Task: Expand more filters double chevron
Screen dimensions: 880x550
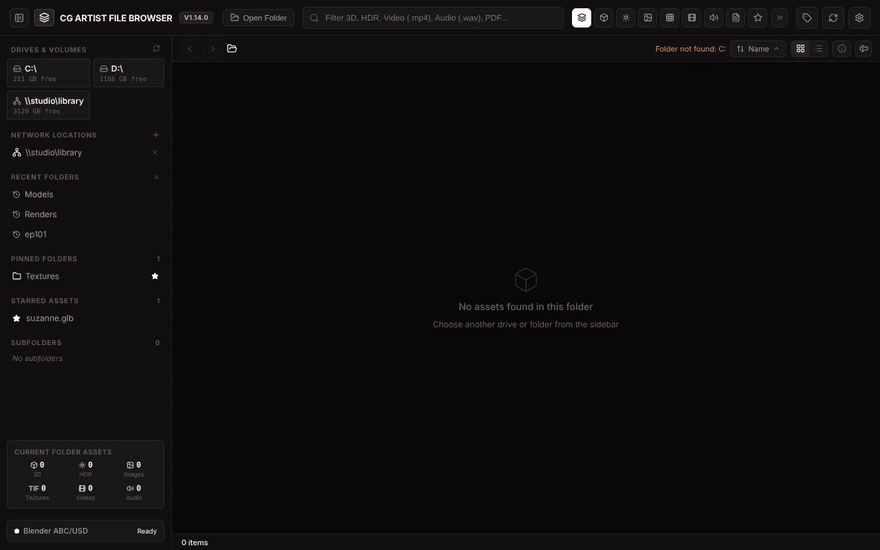Action: (779, 17)
